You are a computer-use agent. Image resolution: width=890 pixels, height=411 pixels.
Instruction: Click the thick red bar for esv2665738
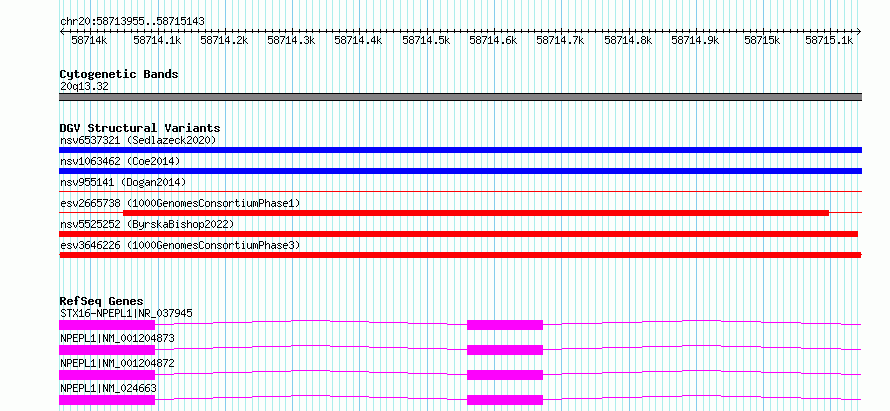coord(476,213)
